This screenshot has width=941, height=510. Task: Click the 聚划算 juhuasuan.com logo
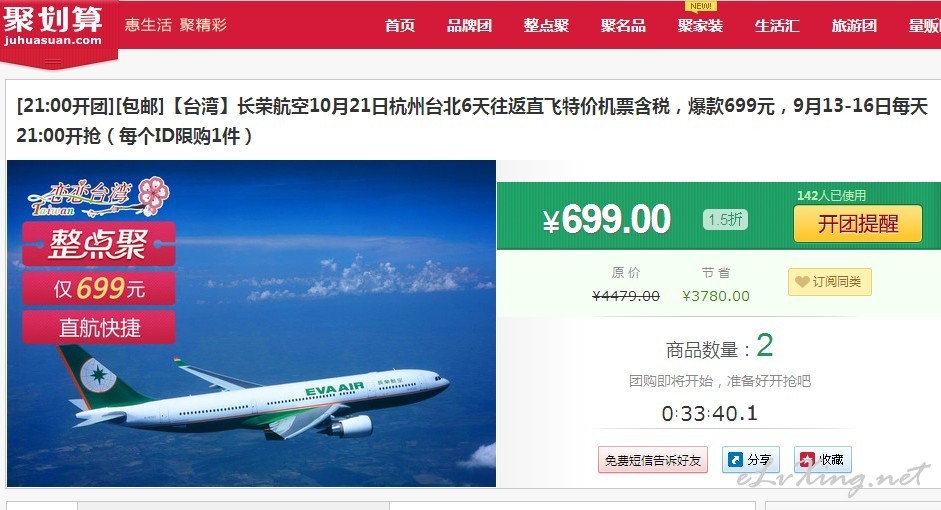pyautogui.click(x=53, y=25)
